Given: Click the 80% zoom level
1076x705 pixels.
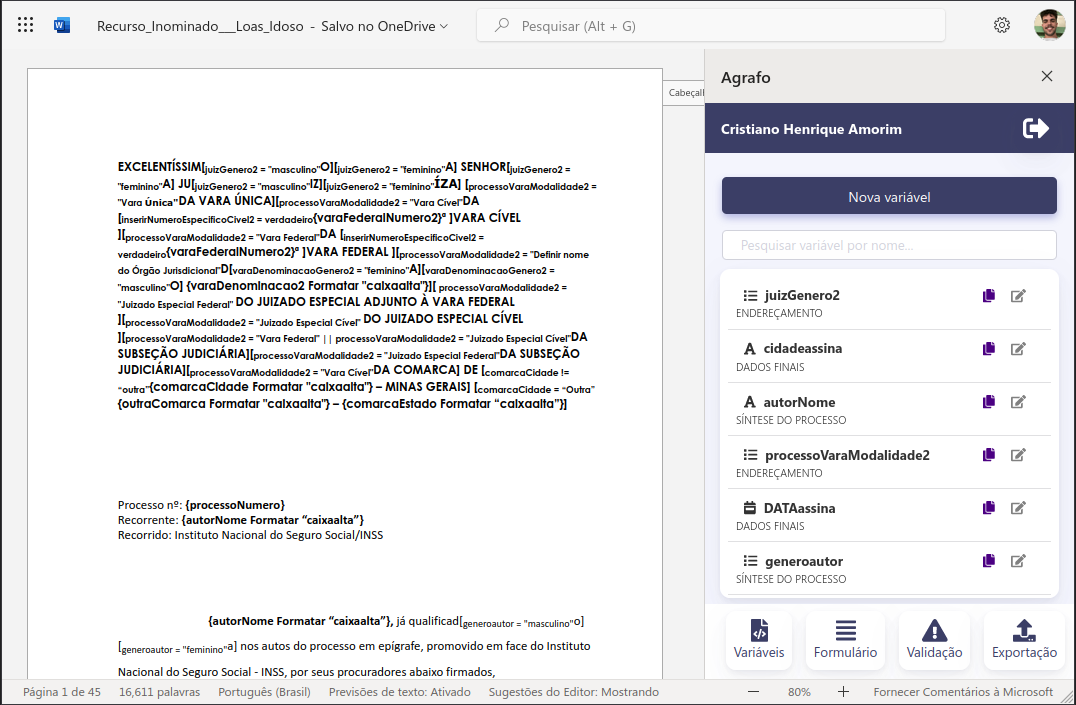Looking at the screenshot, I should click(799, 692).
